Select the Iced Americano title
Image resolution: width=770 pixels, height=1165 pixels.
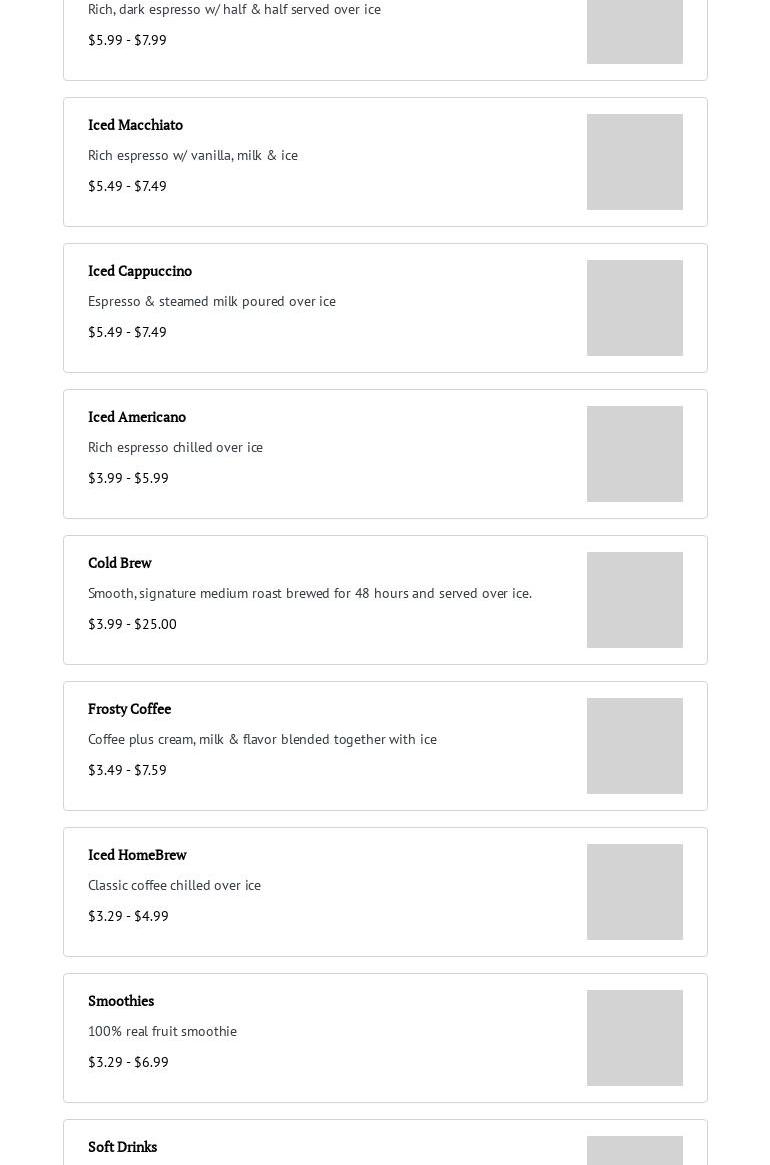pyautogui.click(x=137, y=417)
